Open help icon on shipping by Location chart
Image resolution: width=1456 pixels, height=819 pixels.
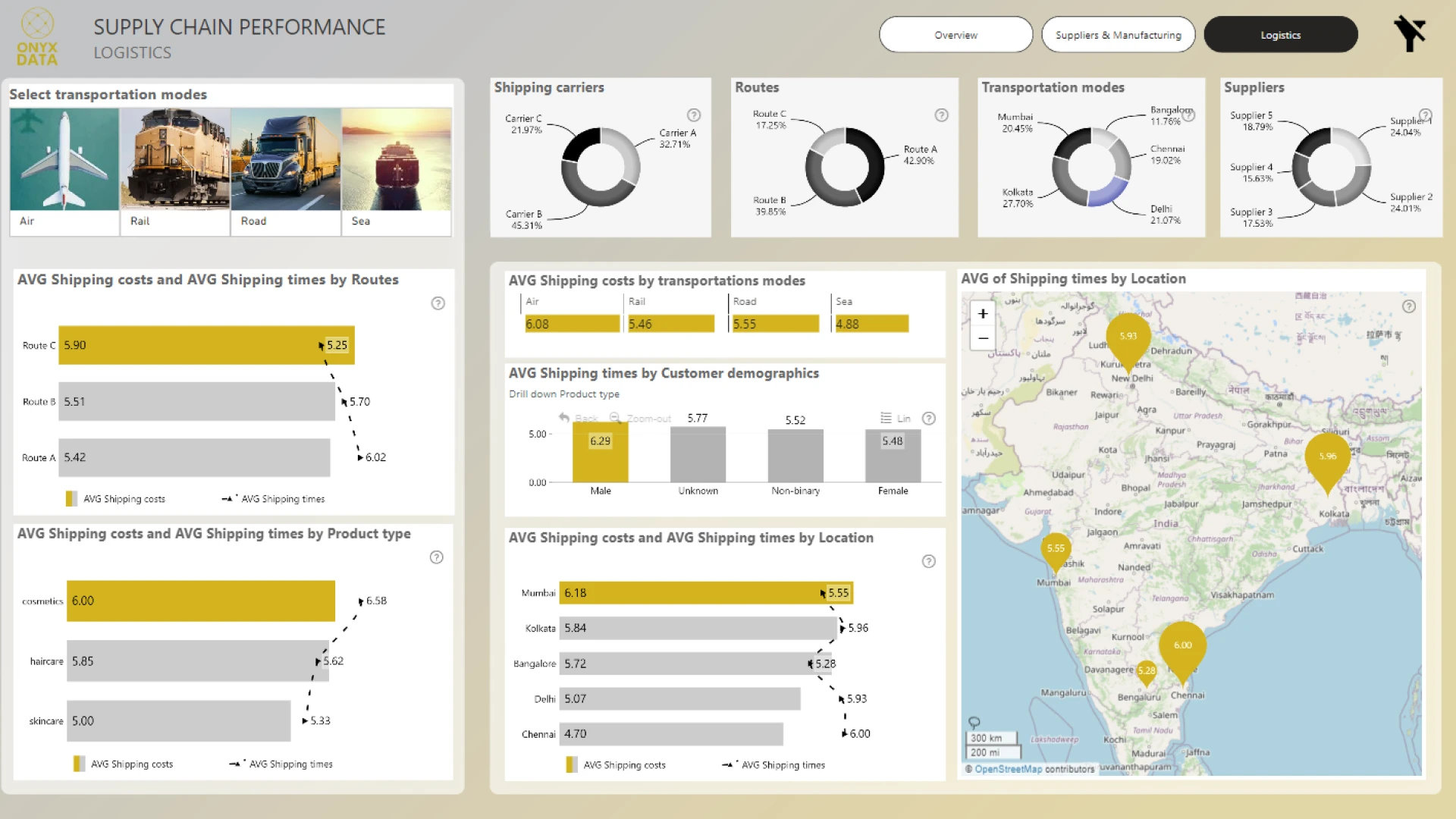click(x=929, y=561)
